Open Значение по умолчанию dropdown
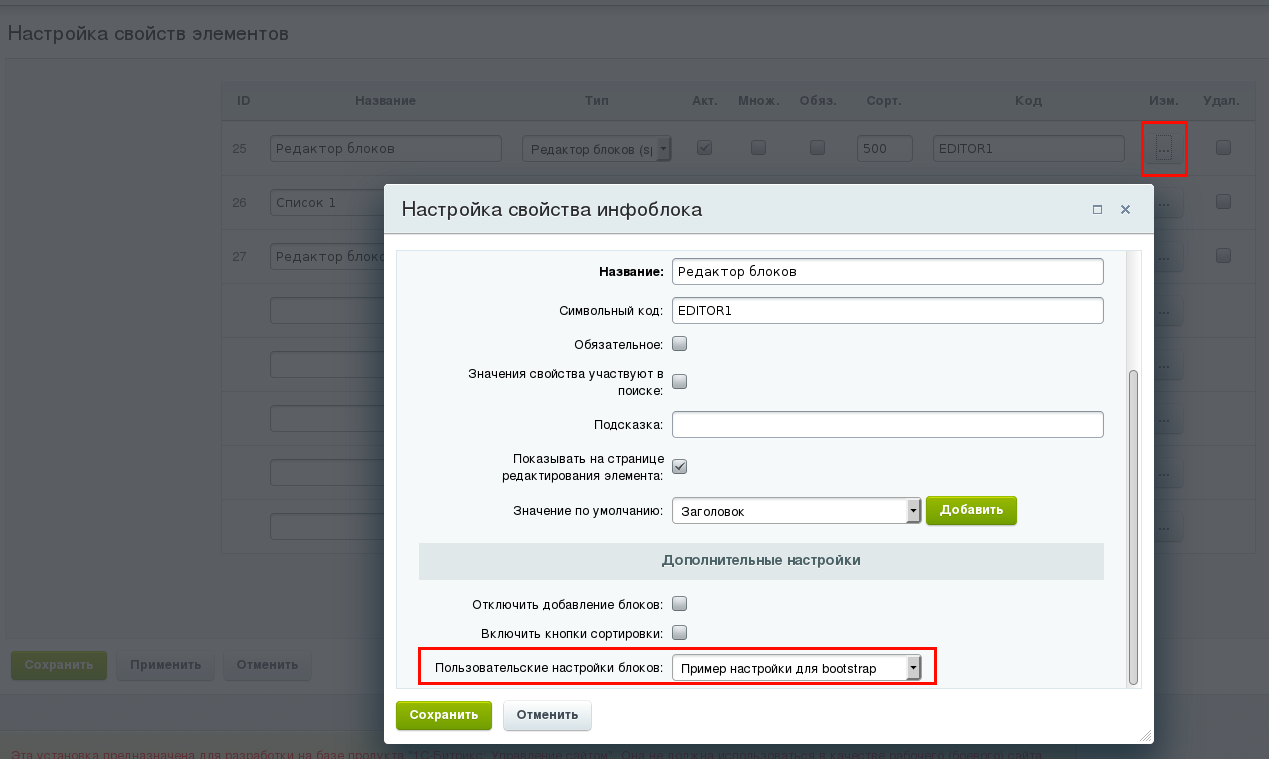Screen dimensions: 1269x759 pos(796,511)
